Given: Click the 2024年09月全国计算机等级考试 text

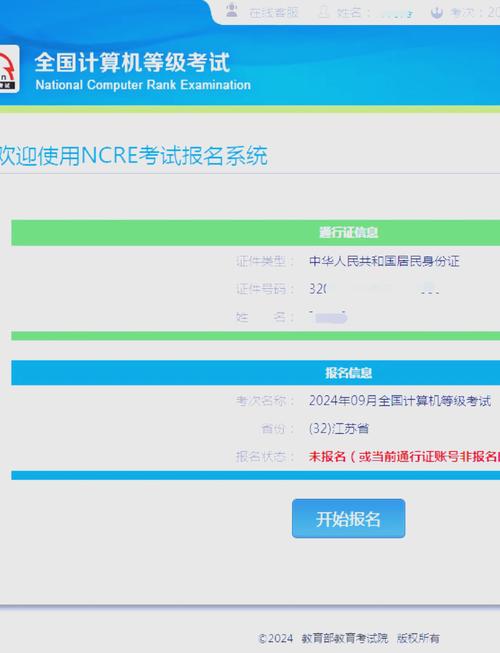Looking at the screenshot, I should click(400, 401).
